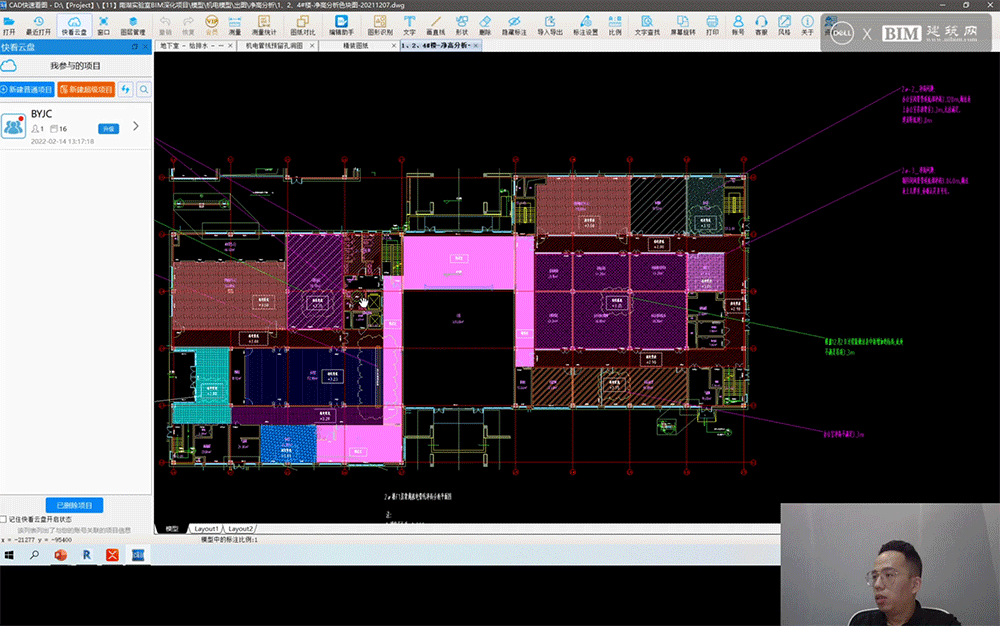Check 记住快看云盘开启状态 checkbox
The image size is (1000, 626).
point(5,519)
